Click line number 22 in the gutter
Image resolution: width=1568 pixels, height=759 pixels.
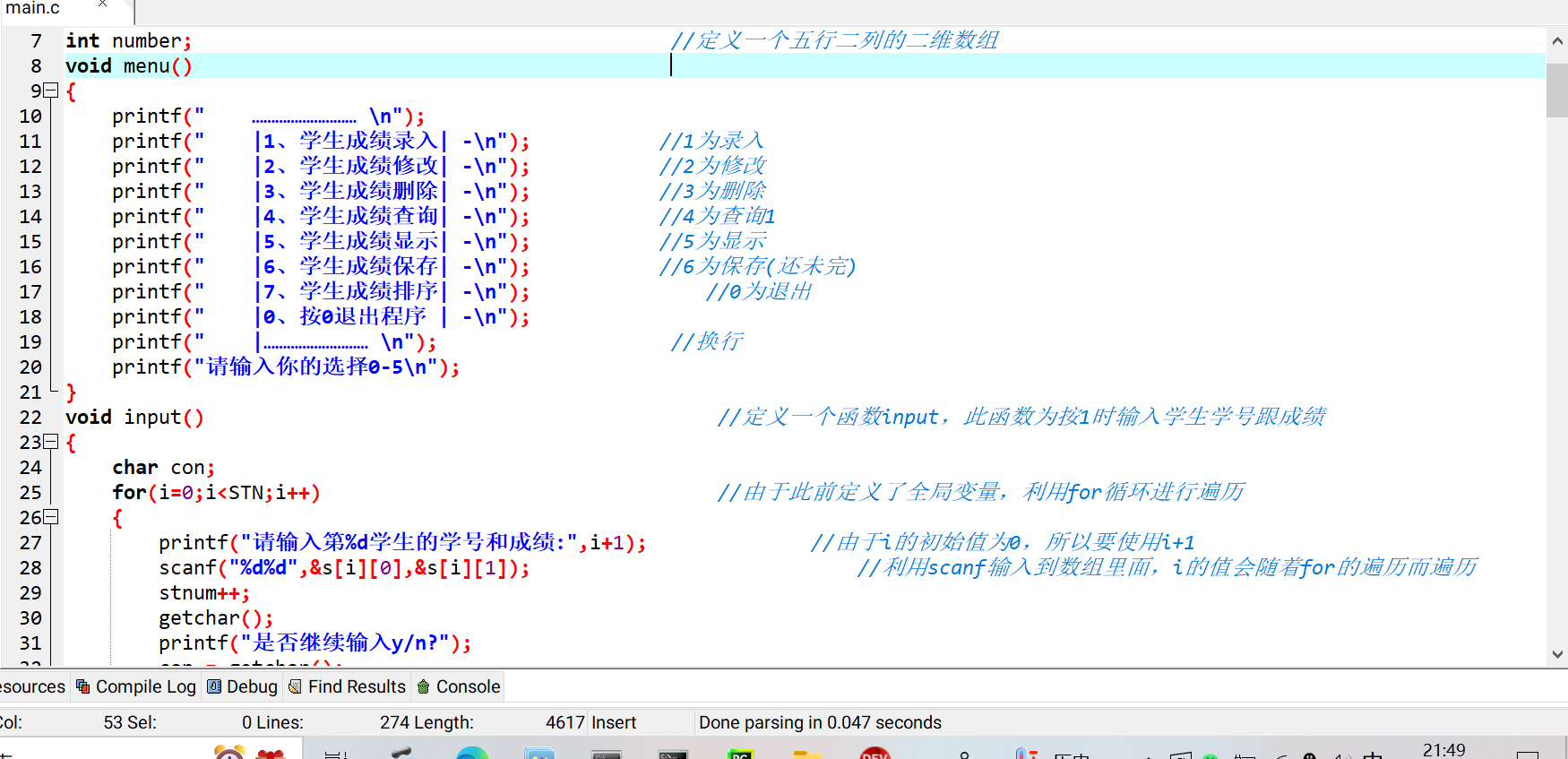[x=30, y=418]
